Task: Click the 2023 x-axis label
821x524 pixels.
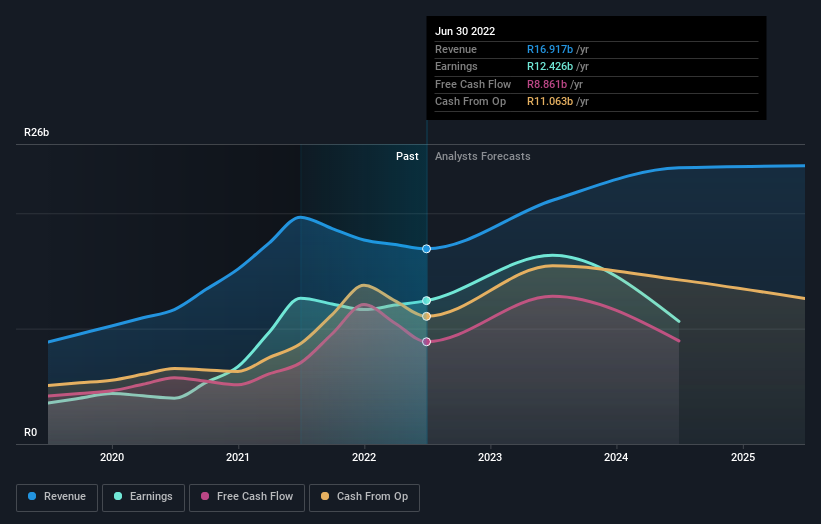Action: pos(490,458)
